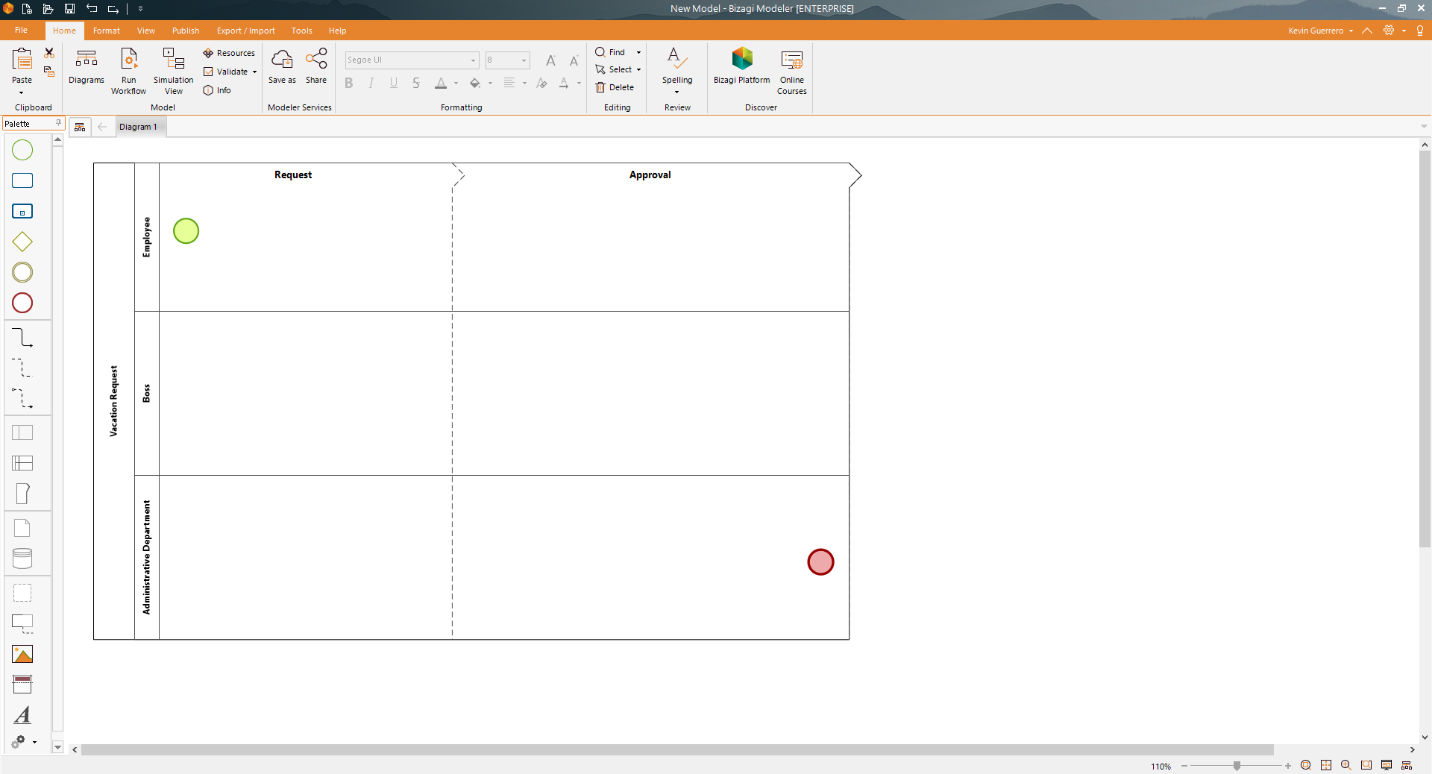Viewport: 1432px width, 774px height.
Task: Select the End Event red circle in the palette
Action: click(22, 303)
